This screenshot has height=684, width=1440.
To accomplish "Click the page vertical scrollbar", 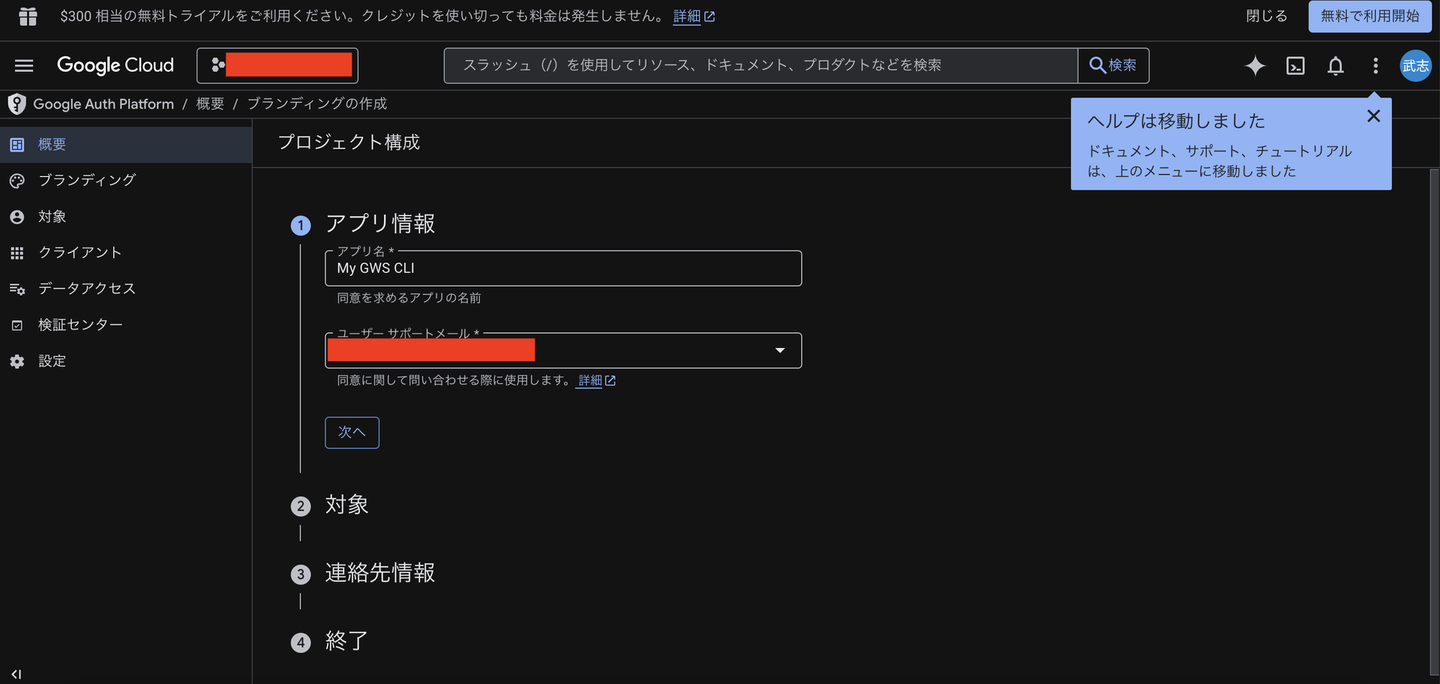I will (x=1434, y=420).
